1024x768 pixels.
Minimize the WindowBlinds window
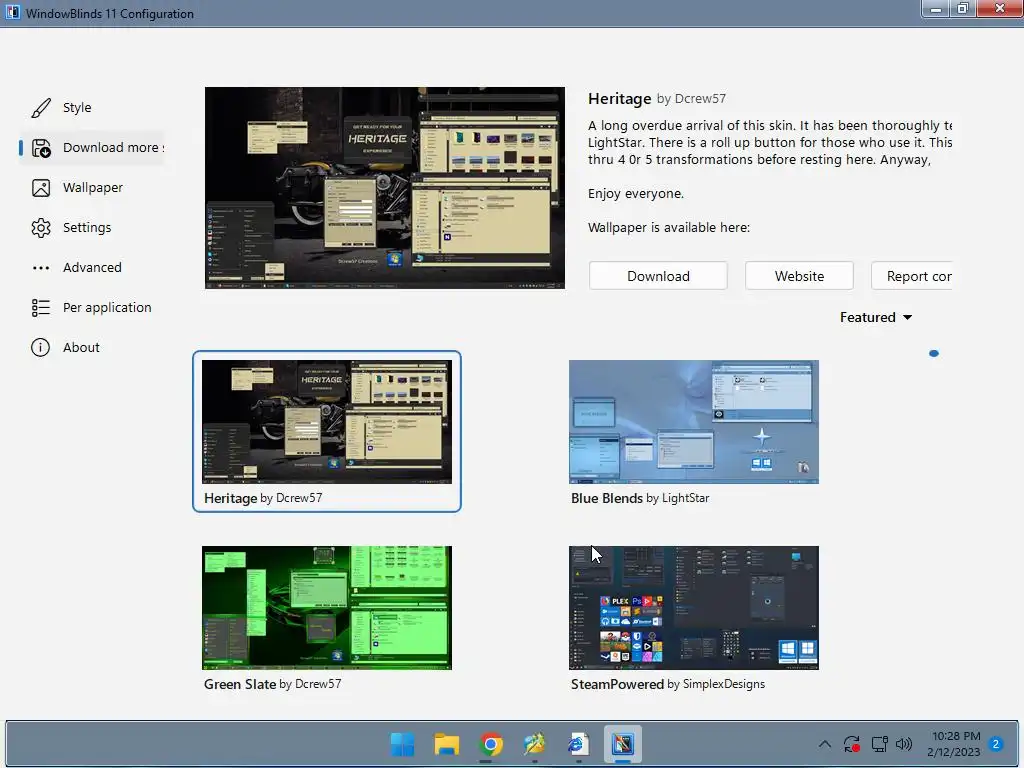pos(936,9)
